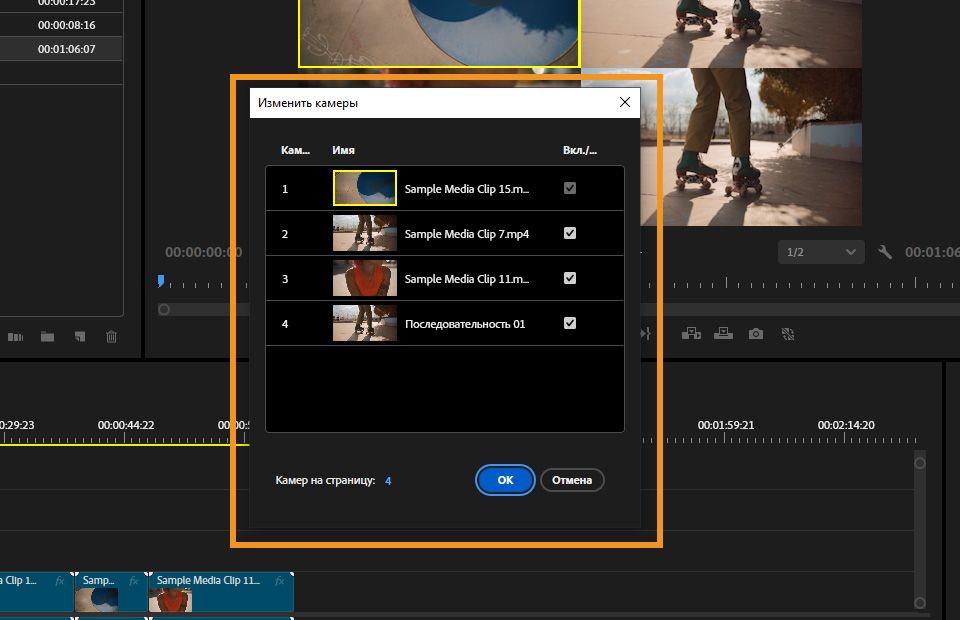Click the Отмена button

(572, 480)
